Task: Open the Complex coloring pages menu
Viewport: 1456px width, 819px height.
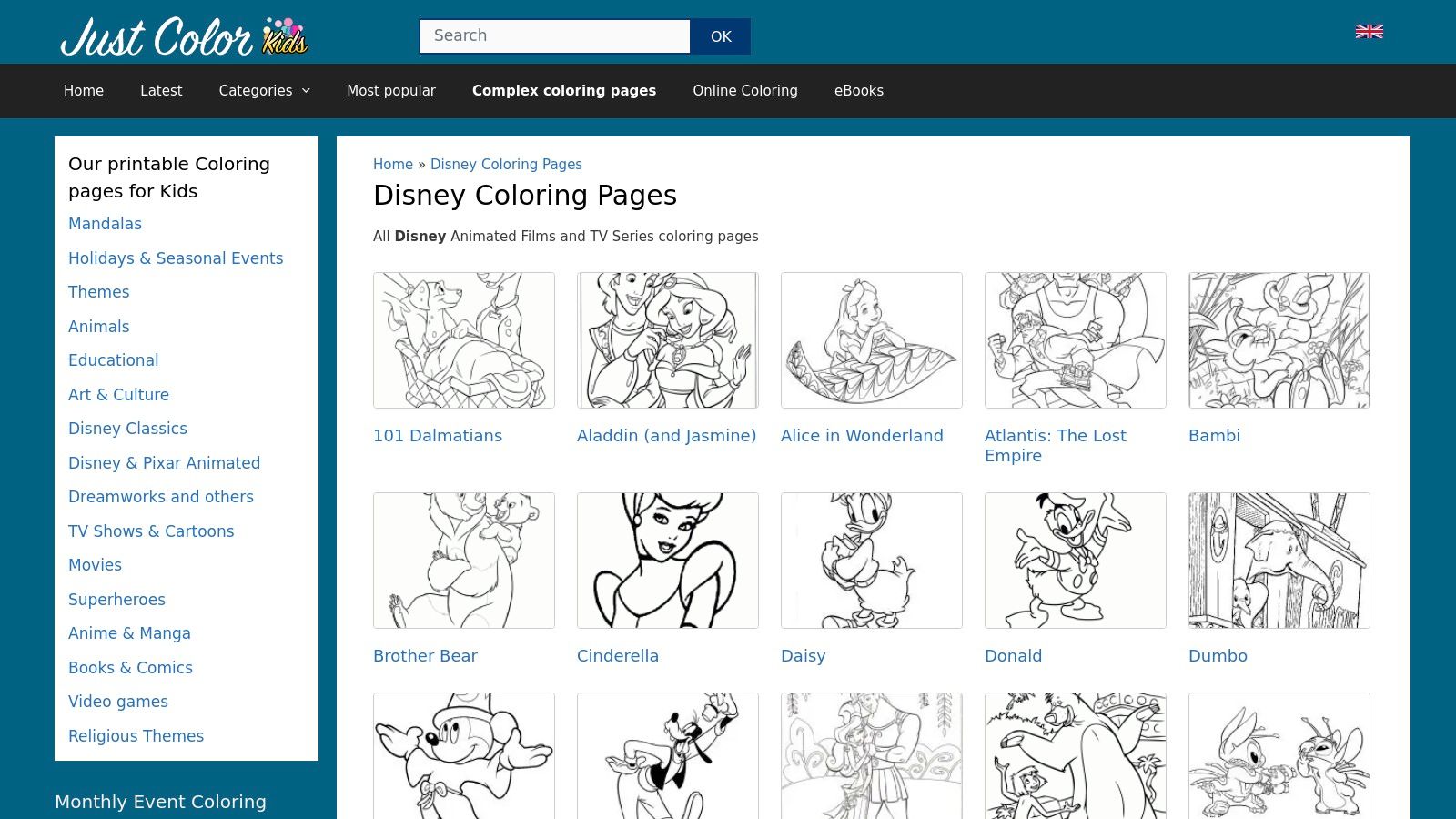Action: tap(563, 91)
